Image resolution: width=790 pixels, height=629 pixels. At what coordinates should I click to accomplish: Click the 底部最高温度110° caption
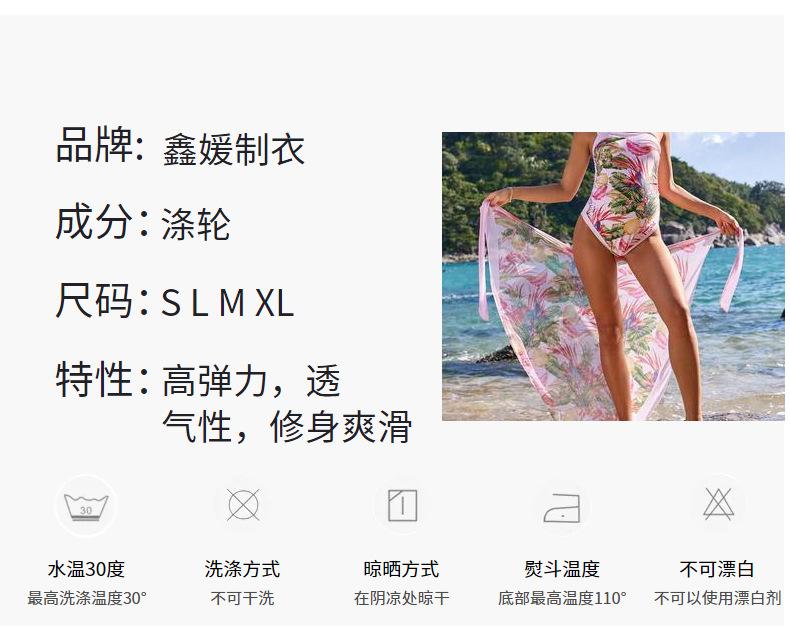point(562,598)
